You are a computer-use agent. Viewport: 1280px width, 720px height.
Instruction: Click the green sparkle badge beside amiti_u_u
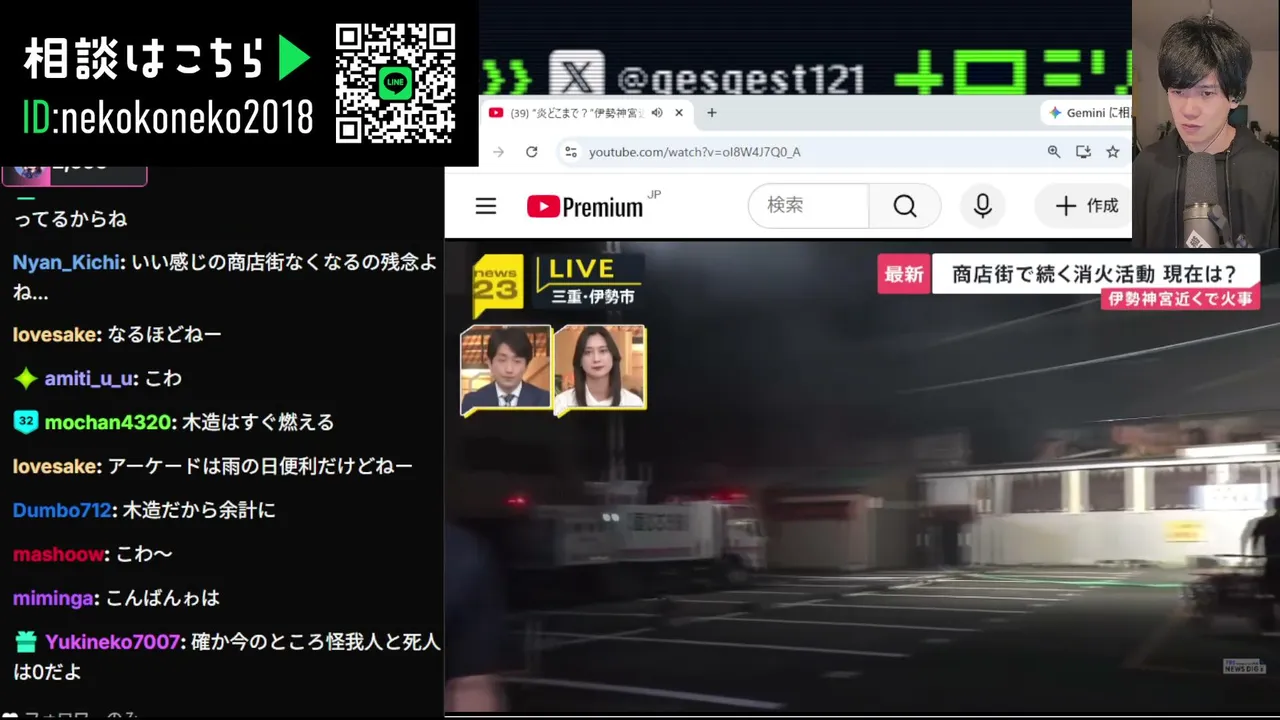click(x=26, y=378)
